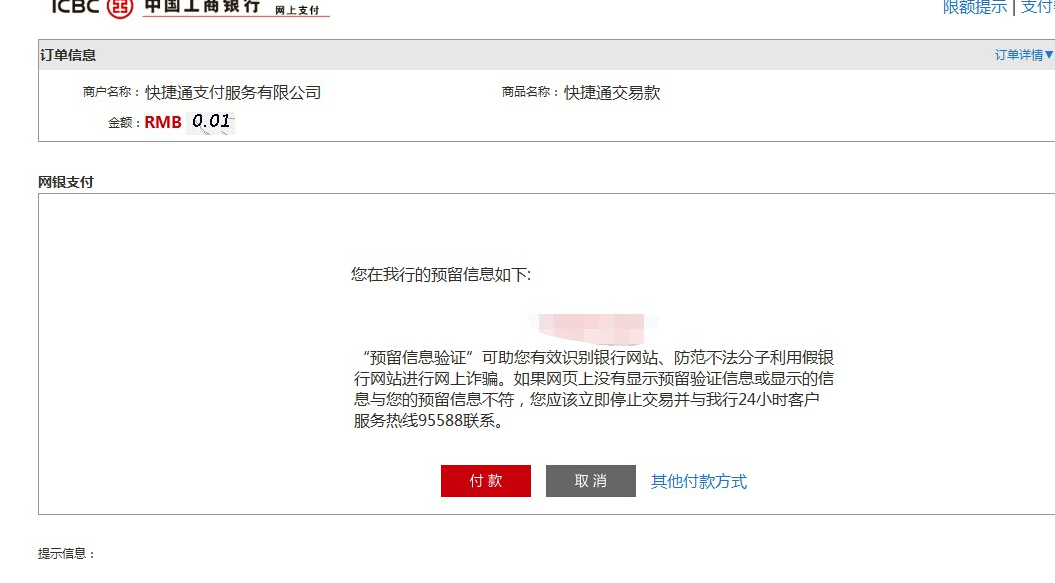
Task: Click the RMB currency label
Action: click(x=163, y=122)
